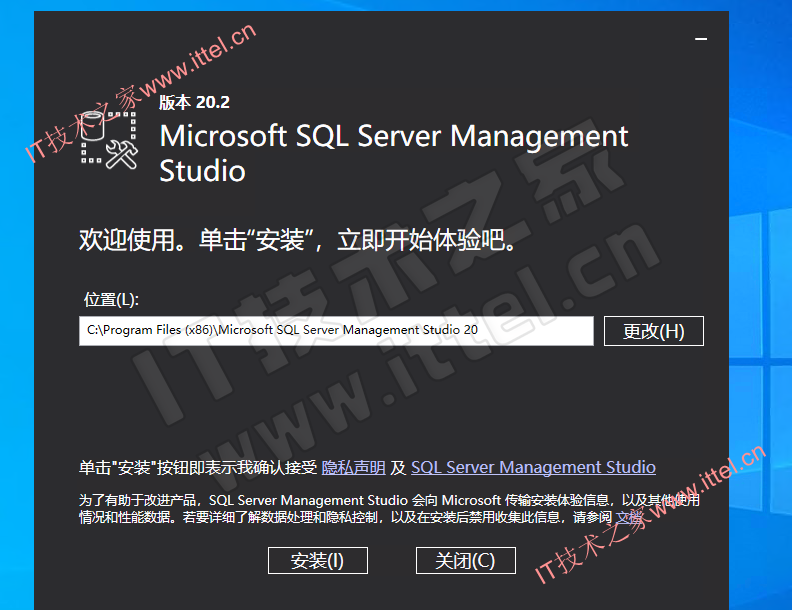Click the 更改(H) change location button
Image resolution: width=792 pixels, height=610 pixels.
coord(654,331)
